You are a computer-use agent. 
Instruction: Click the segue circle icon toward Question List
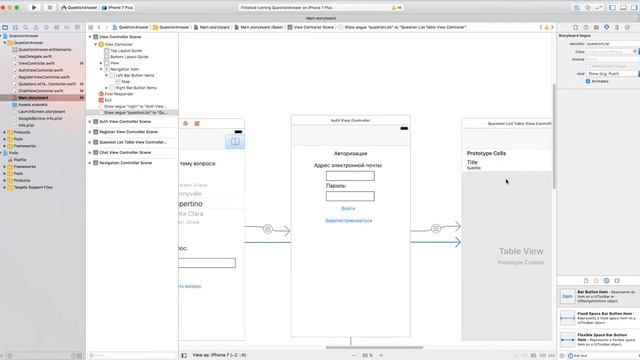[436, 229]
